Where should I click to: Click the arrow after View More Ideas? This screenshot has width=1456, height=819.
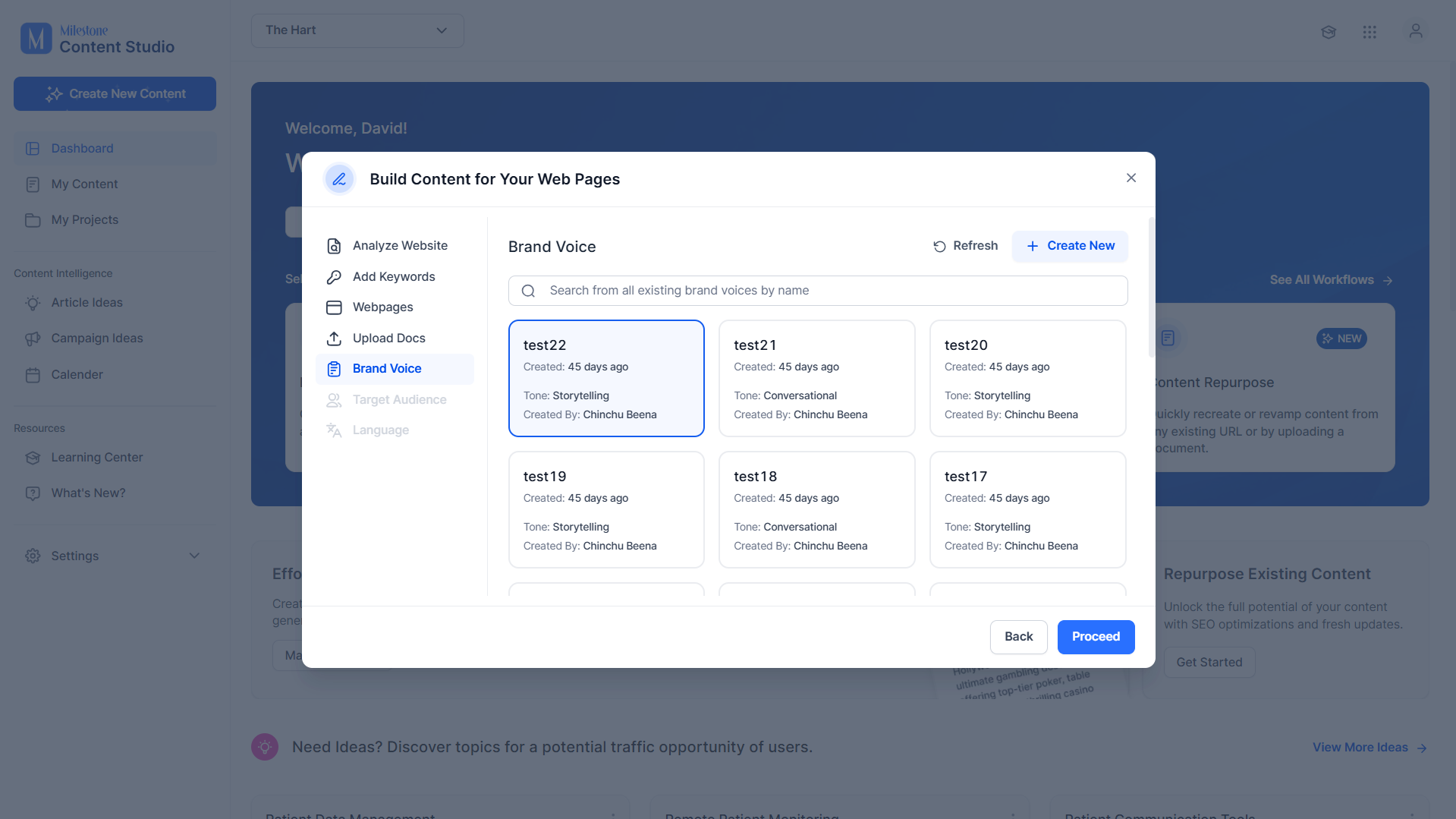pyautogui.click(x=1422, y=748)
